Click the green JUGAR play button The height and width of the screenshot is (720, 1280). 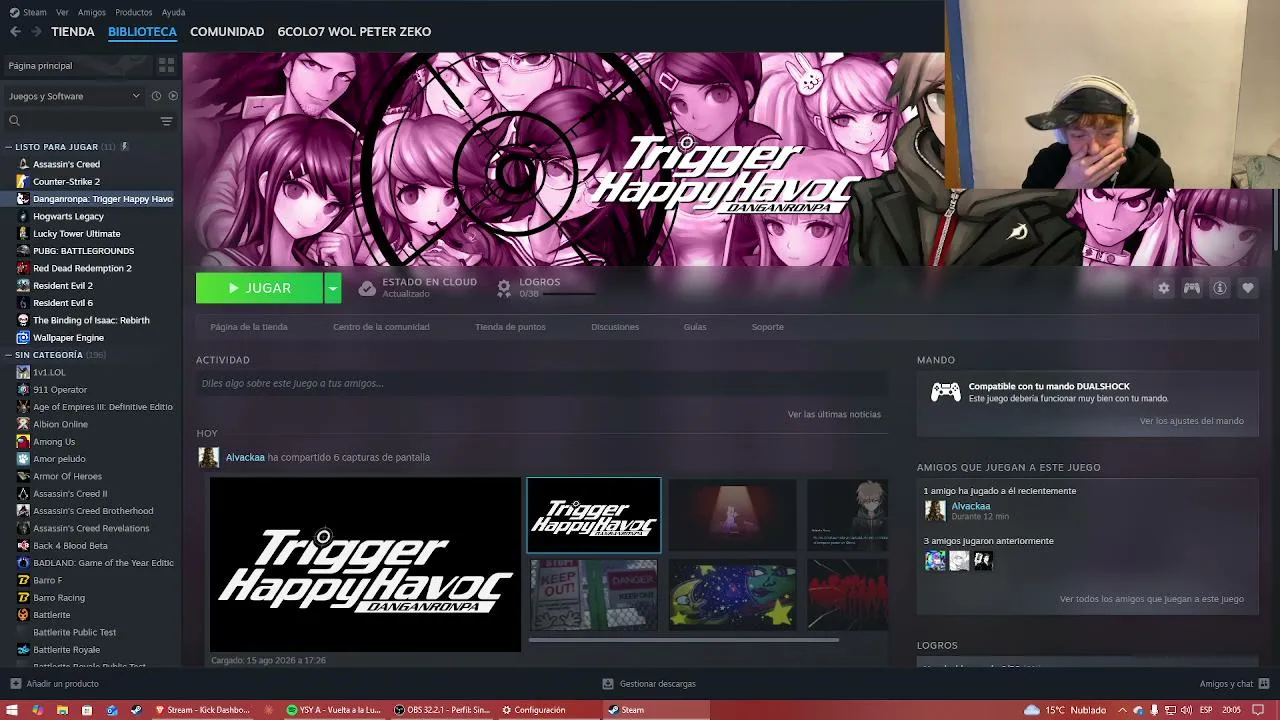[x=260, y=288]
